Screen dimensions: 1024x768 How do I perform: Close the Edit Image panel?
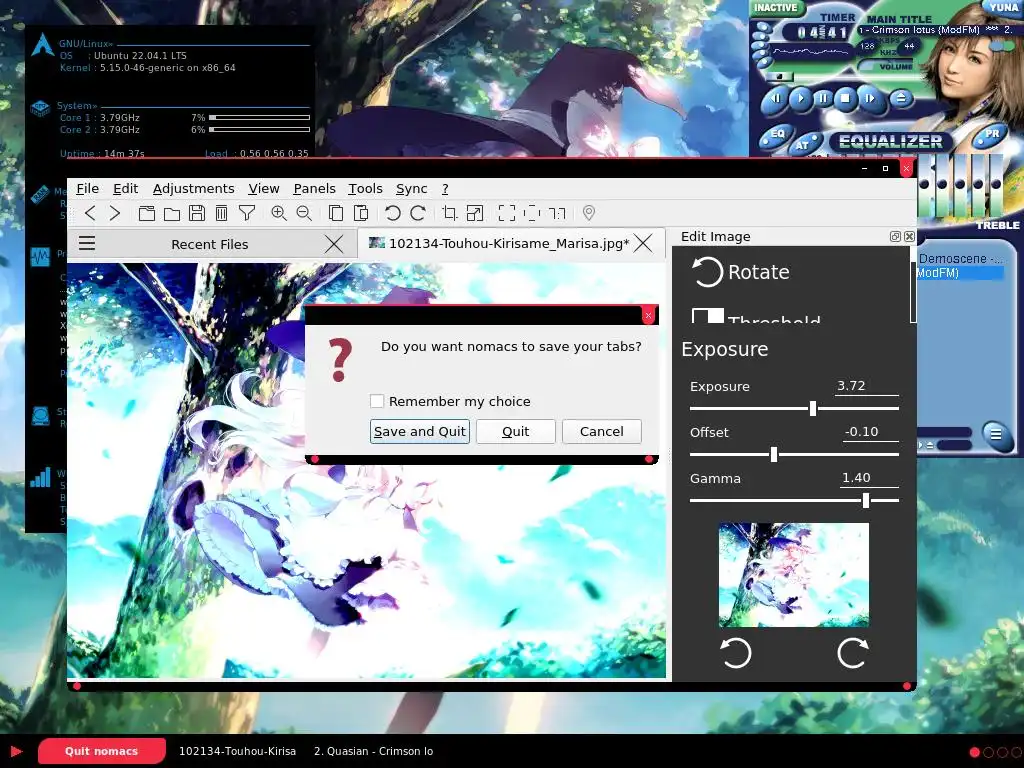pyautogui.click(x=909, y=236)
